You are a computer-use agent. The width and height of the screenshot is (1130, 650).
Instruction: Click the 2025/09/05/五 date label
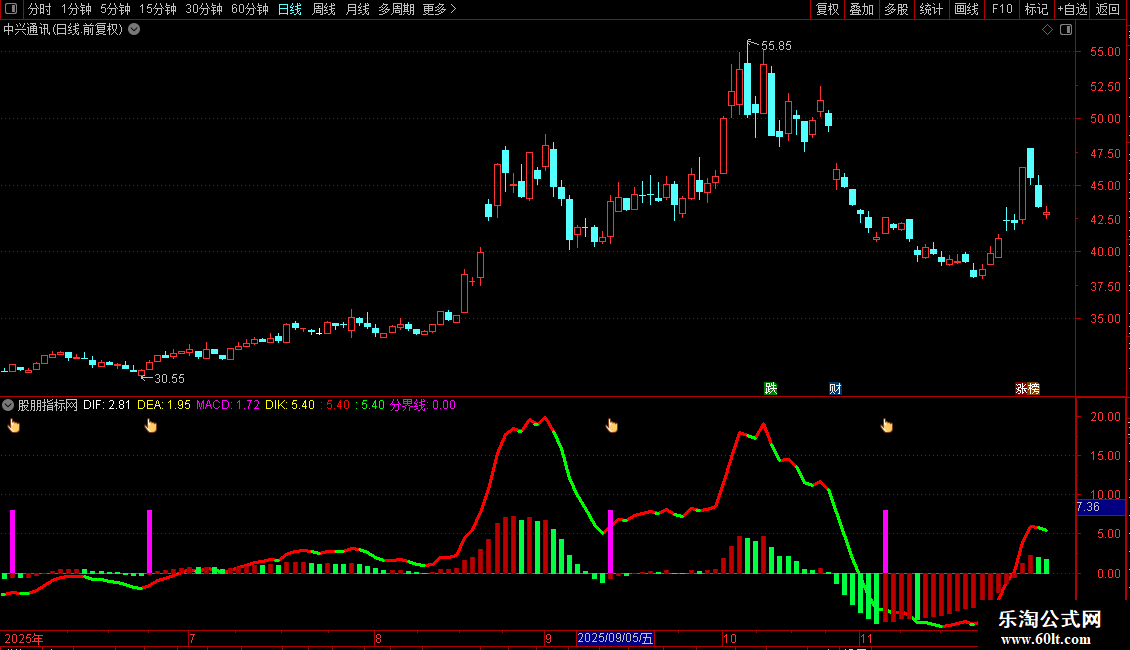click(x=615, y=638)
